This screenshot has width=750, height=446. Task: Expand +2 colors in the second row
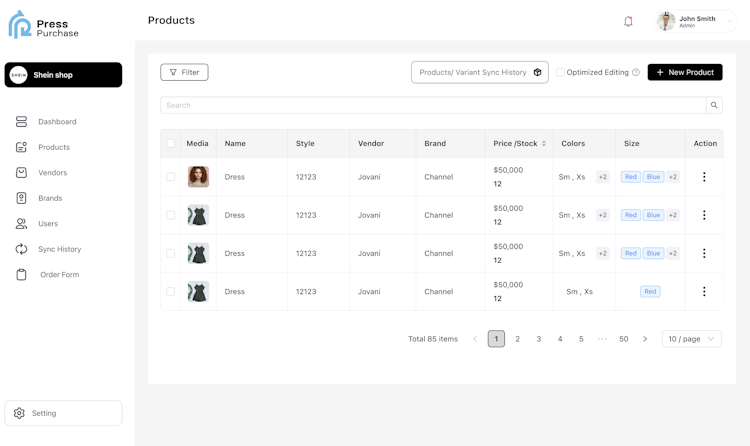(x=603, y=215)
